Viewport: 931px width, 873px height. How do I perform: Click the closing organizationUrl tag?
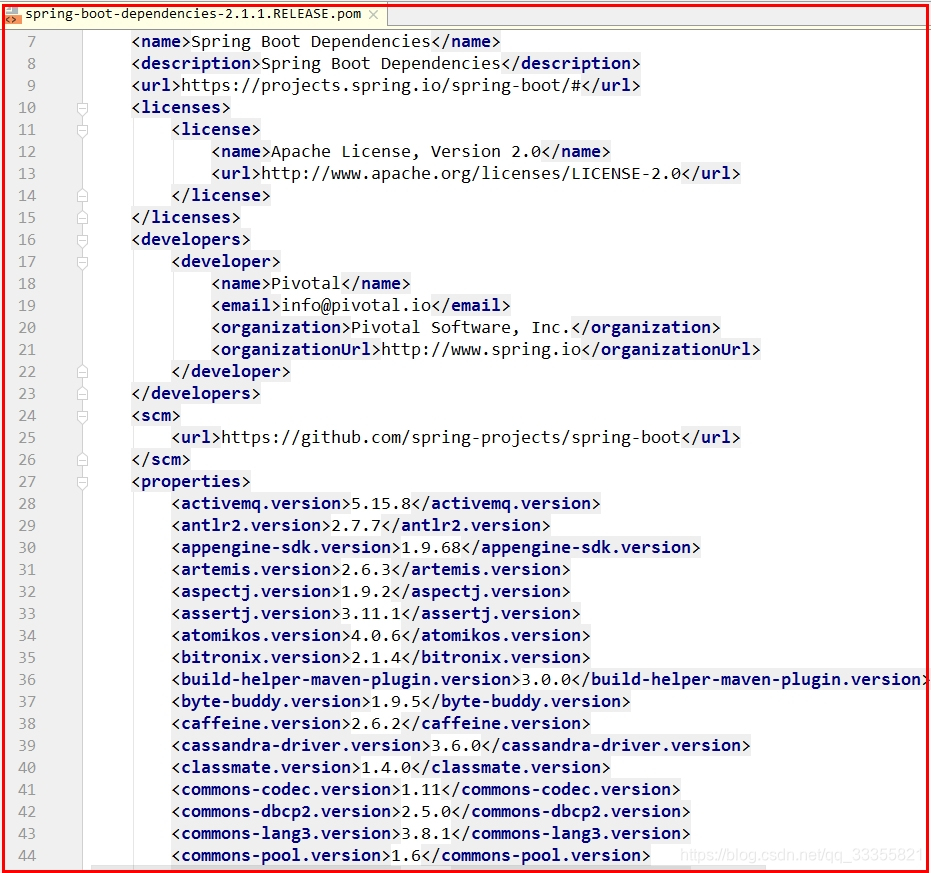tap(670, 349)
